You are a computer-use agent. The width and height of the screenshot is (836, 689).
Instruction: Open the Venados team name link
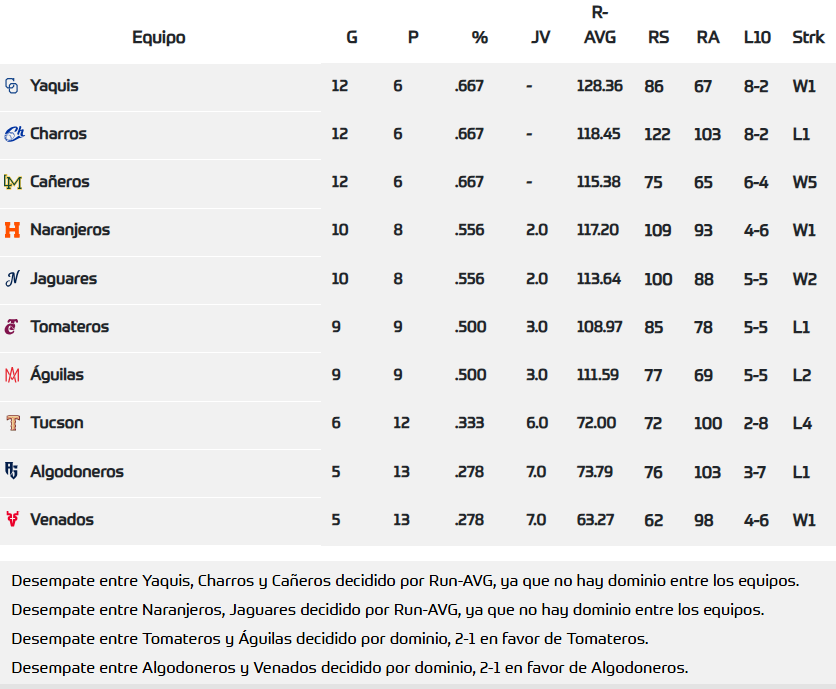click(62, 520)
